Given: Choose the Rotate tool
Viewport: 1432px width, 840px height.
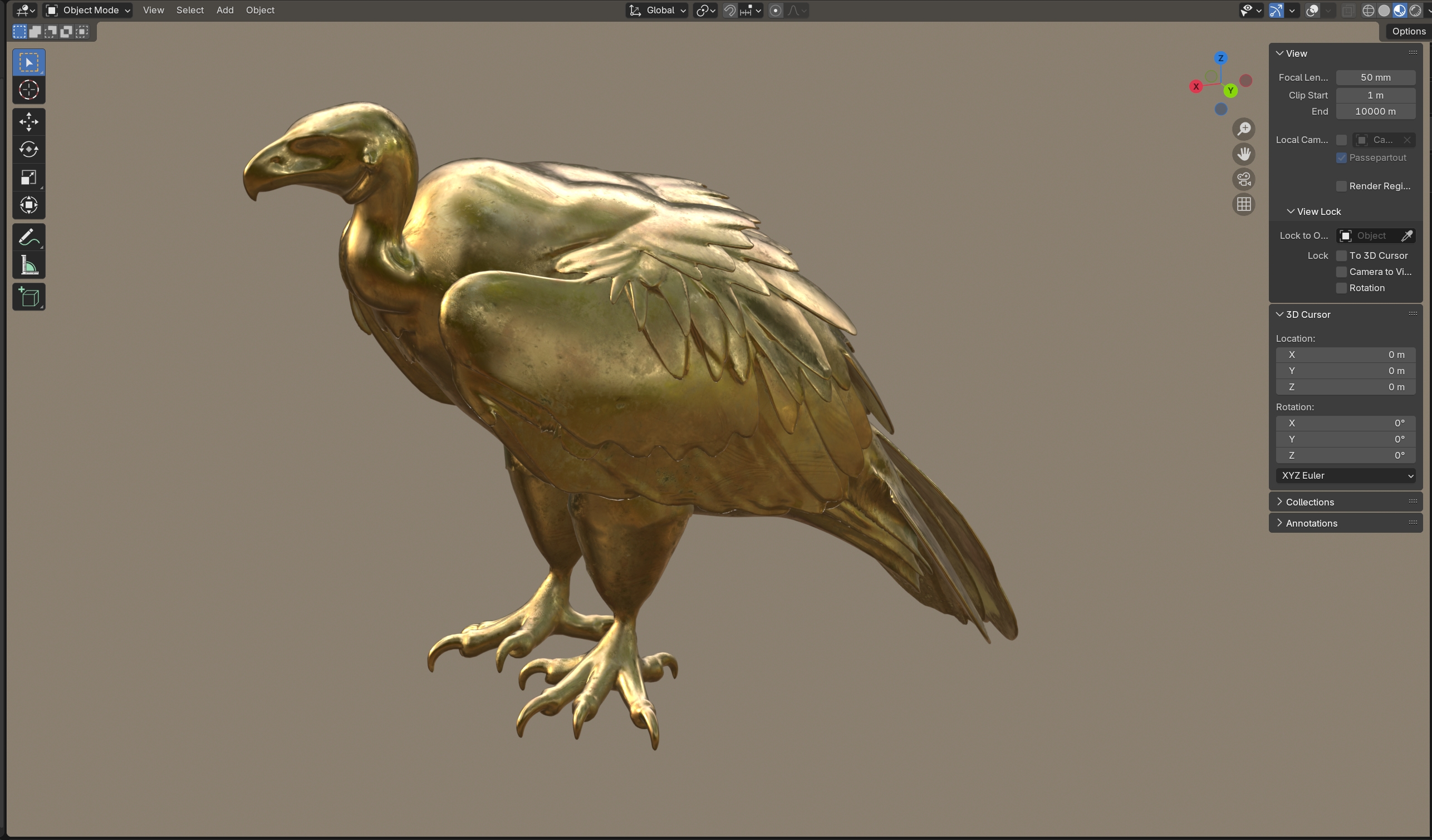Looking at the screenshot, I should [28, 150].
